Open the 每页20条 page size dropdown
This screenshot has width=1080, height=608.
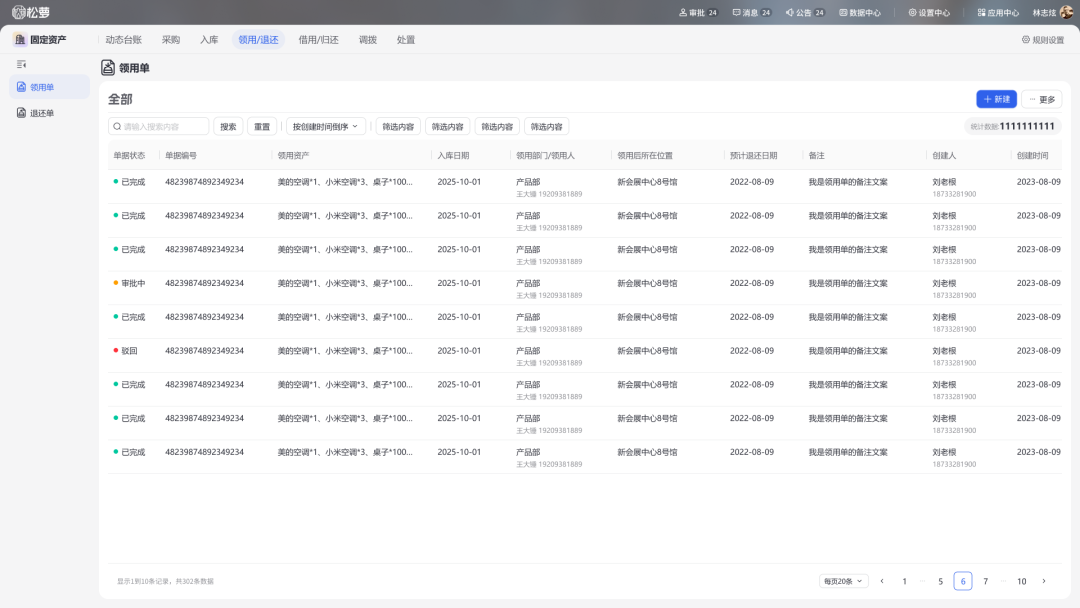pyautogui.click(x=844, y=581)
